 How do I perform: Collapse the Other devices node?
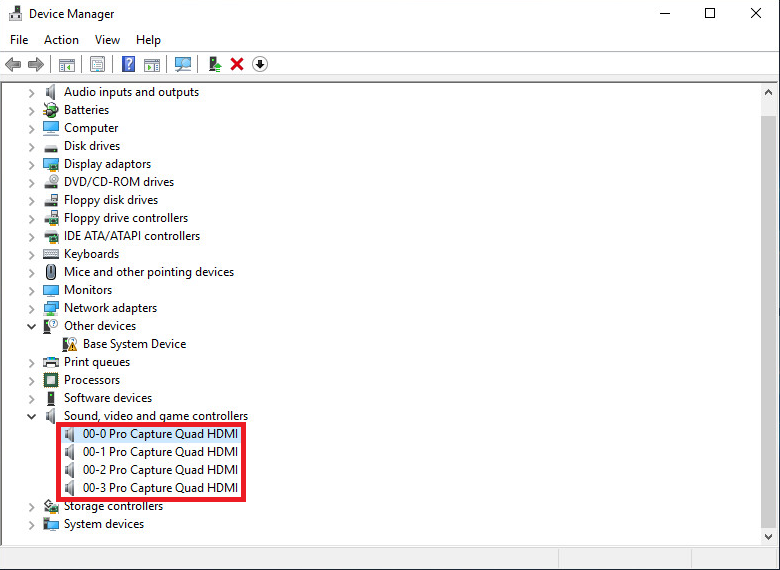point(31,326)
